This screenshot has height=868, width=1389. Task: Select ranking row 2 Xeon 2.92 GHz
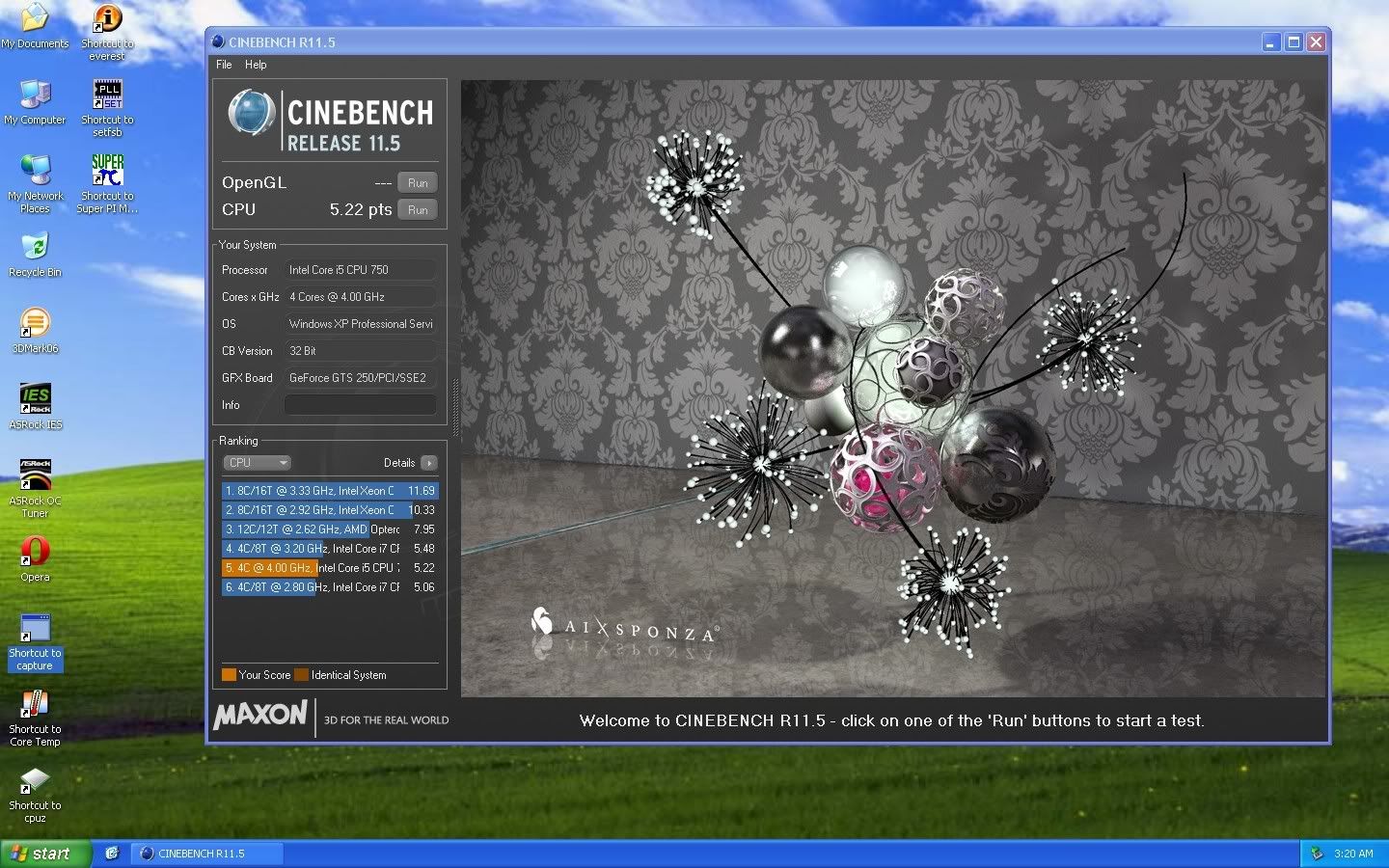[x=330, y=510]
